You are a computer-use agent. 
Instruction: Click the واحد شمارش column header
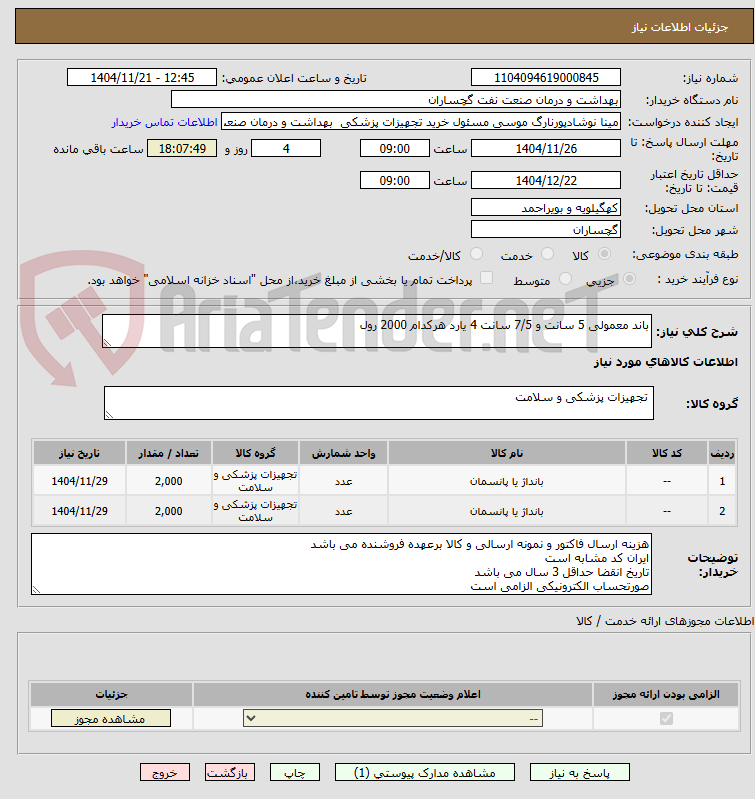point(344,453)
